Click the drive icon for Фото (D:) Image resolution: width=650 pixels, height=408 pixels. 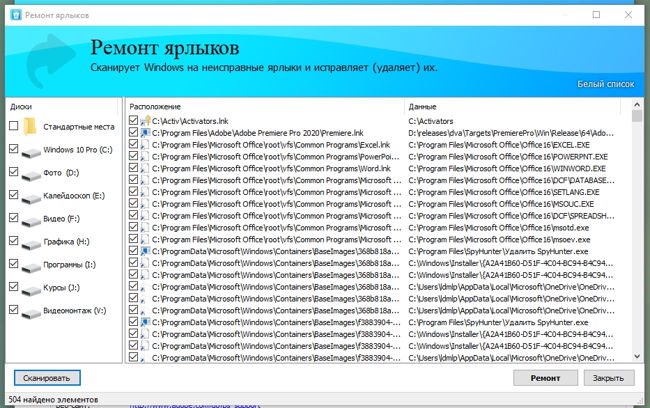click(x=31, y=176)
